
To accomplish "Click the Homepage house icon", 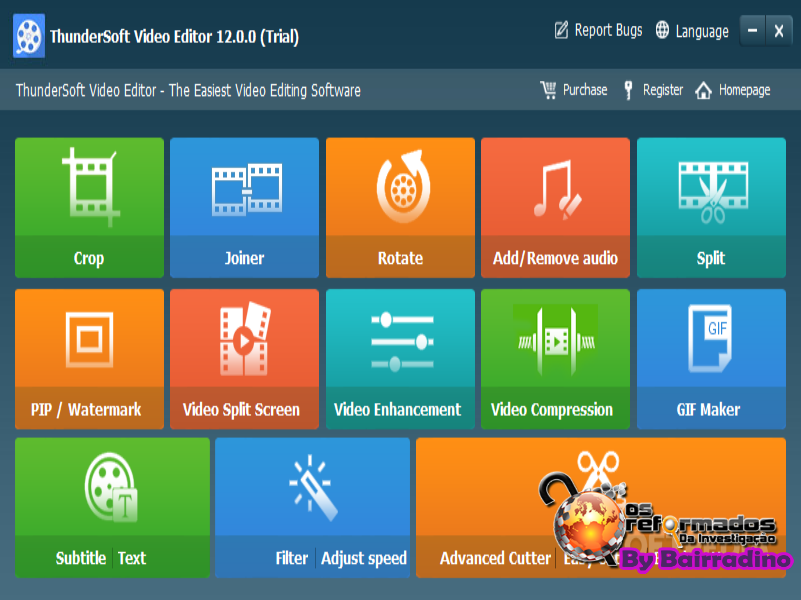I will click(x=703, y=90).
